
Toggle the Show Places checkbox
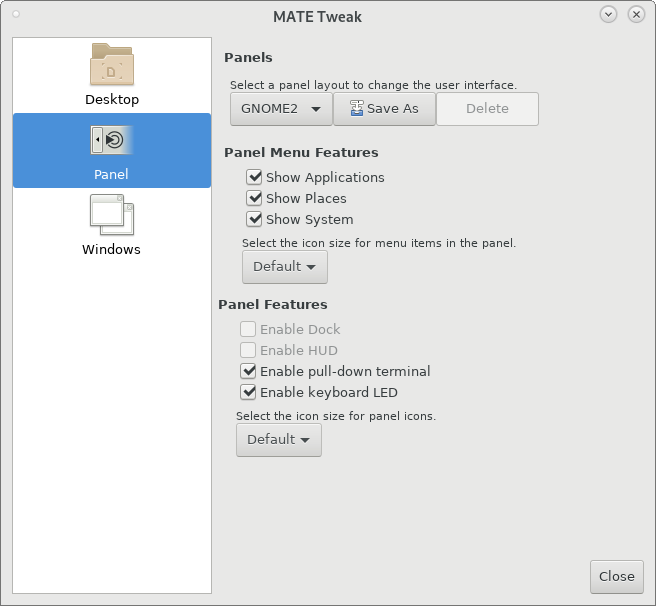(254, 198)
